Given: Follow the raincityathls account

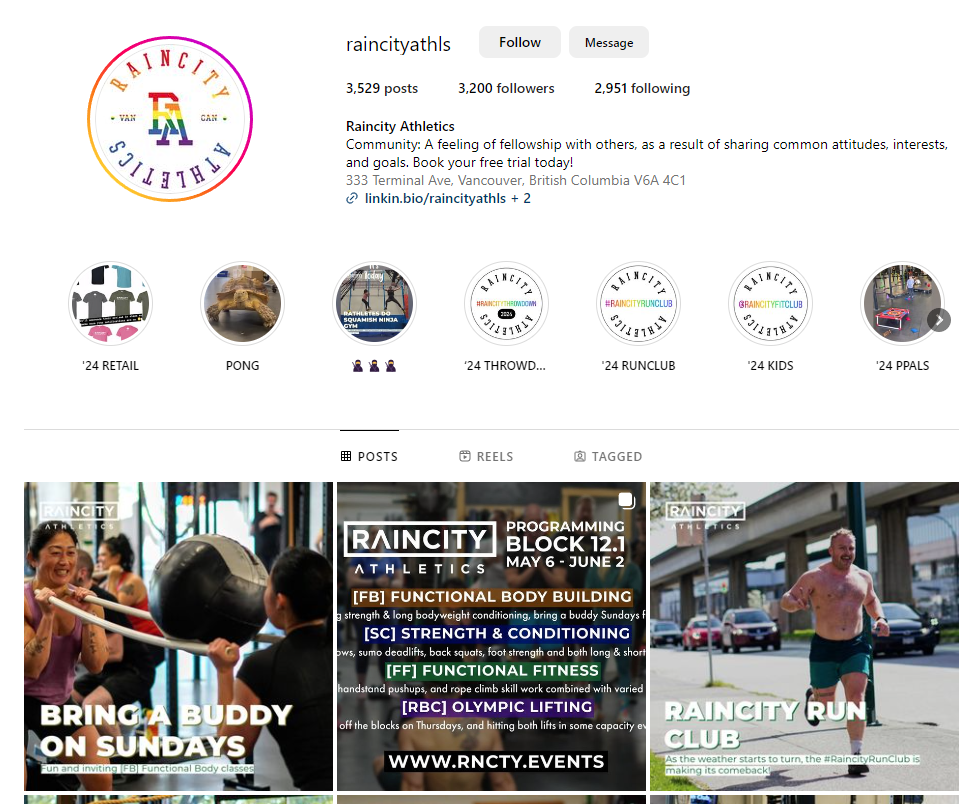Looking at the screenshot, I should pos(520,42).
